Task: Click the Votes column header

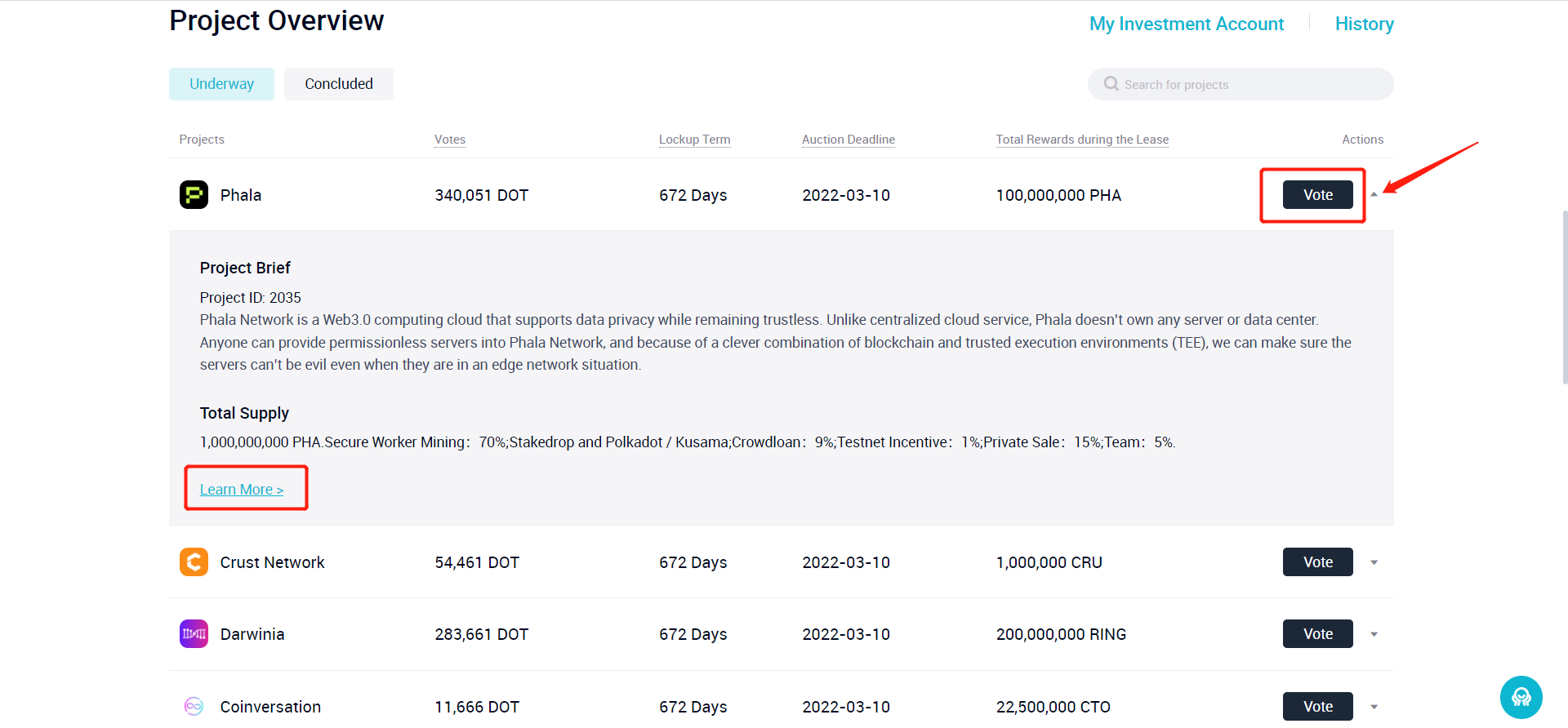Action: (x=450, y=140)
